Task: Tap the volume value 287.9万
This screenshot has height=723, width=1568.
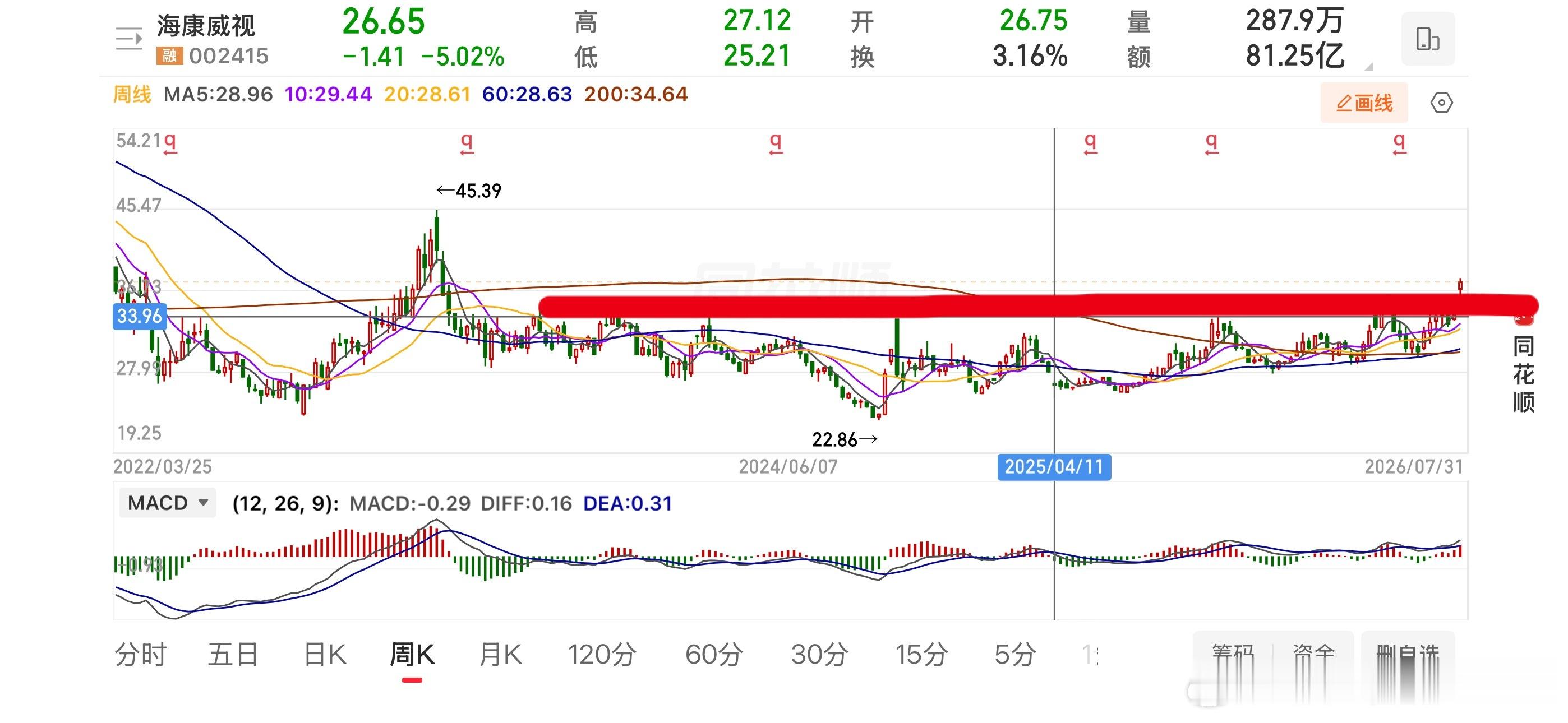Action: click(1295, 21)
